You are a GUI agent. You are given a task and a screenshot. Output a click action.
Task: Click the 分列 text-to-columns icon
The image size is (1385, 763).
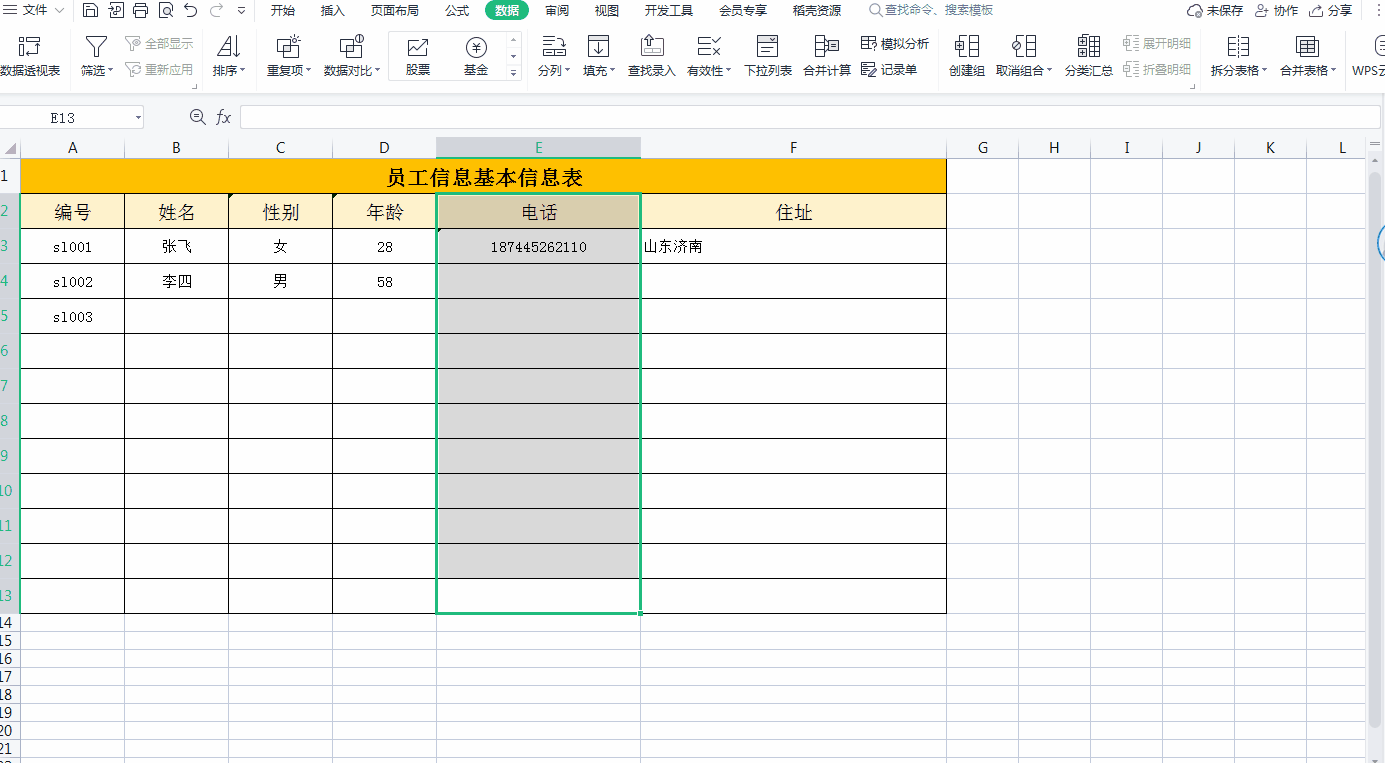553,46
